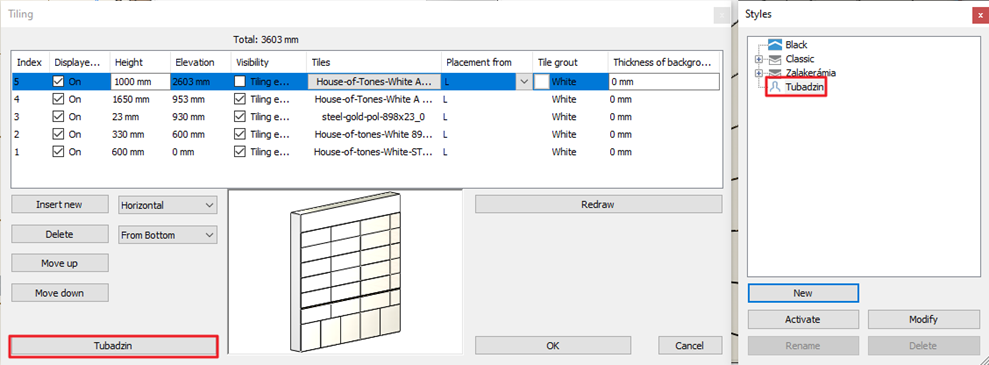Toggle Displayed checkbox for index 5 row
The image size is (989, 365).
(x=59, y=81)
